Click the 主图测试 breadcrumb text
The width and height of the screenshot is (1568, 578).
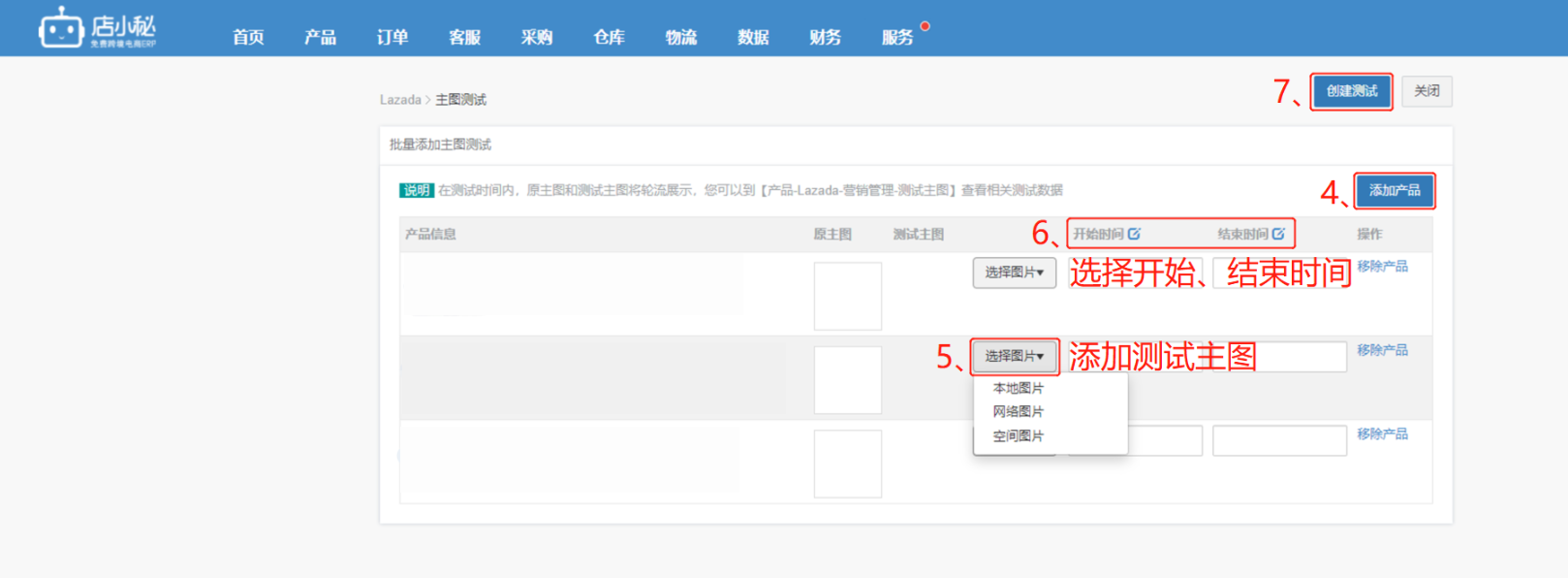[x=460, y=100]
